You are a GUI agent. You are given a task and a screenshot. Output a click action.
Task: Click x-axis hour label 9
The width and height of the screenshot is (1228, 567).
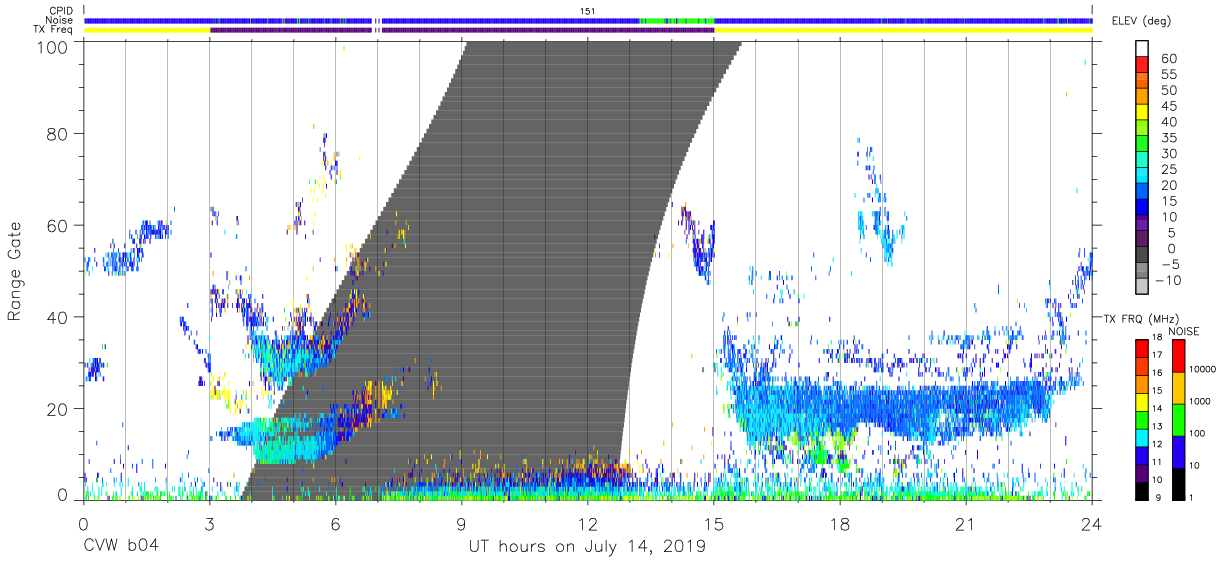click(x=461, y=524)
